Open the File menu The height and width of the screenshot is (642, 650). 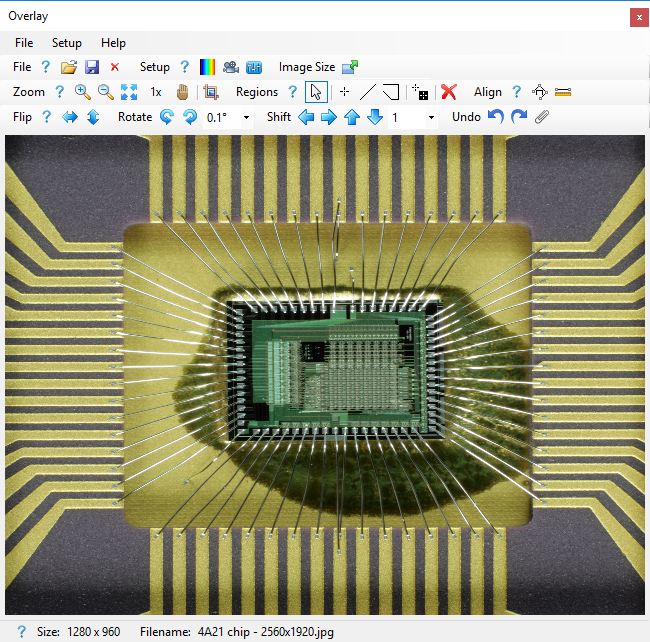pos(24,43)
